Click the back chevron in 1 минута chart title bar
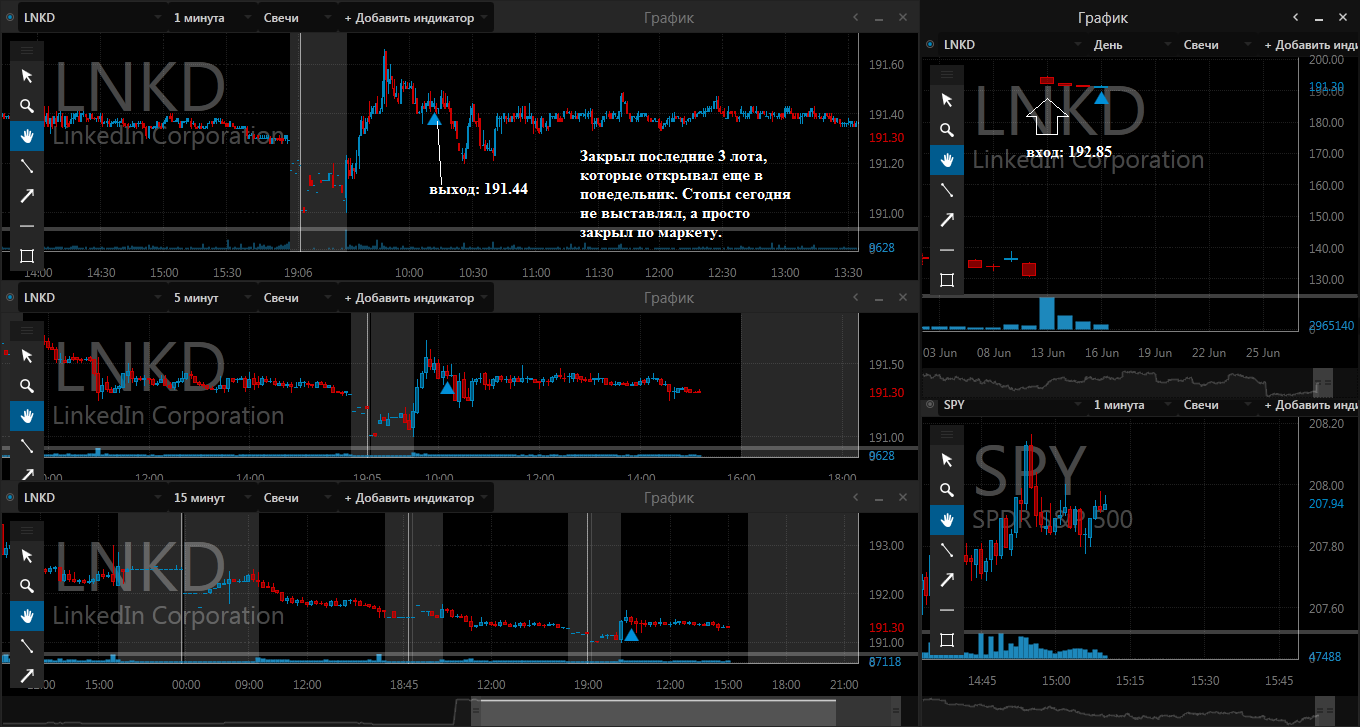This screenshot has height=727, width=1360. click(854, 18)
